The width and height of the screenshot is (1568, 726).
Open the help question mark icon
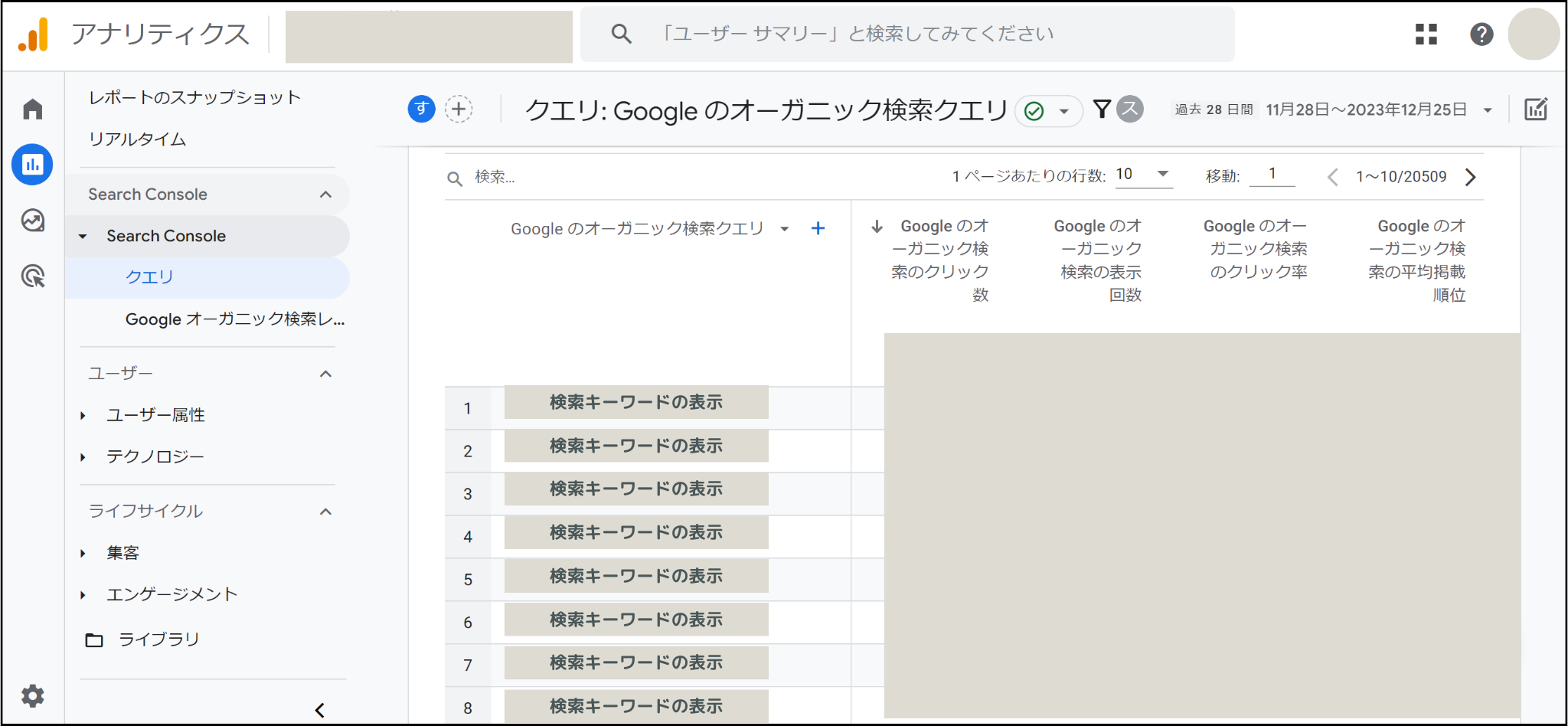click(1481, 34)
